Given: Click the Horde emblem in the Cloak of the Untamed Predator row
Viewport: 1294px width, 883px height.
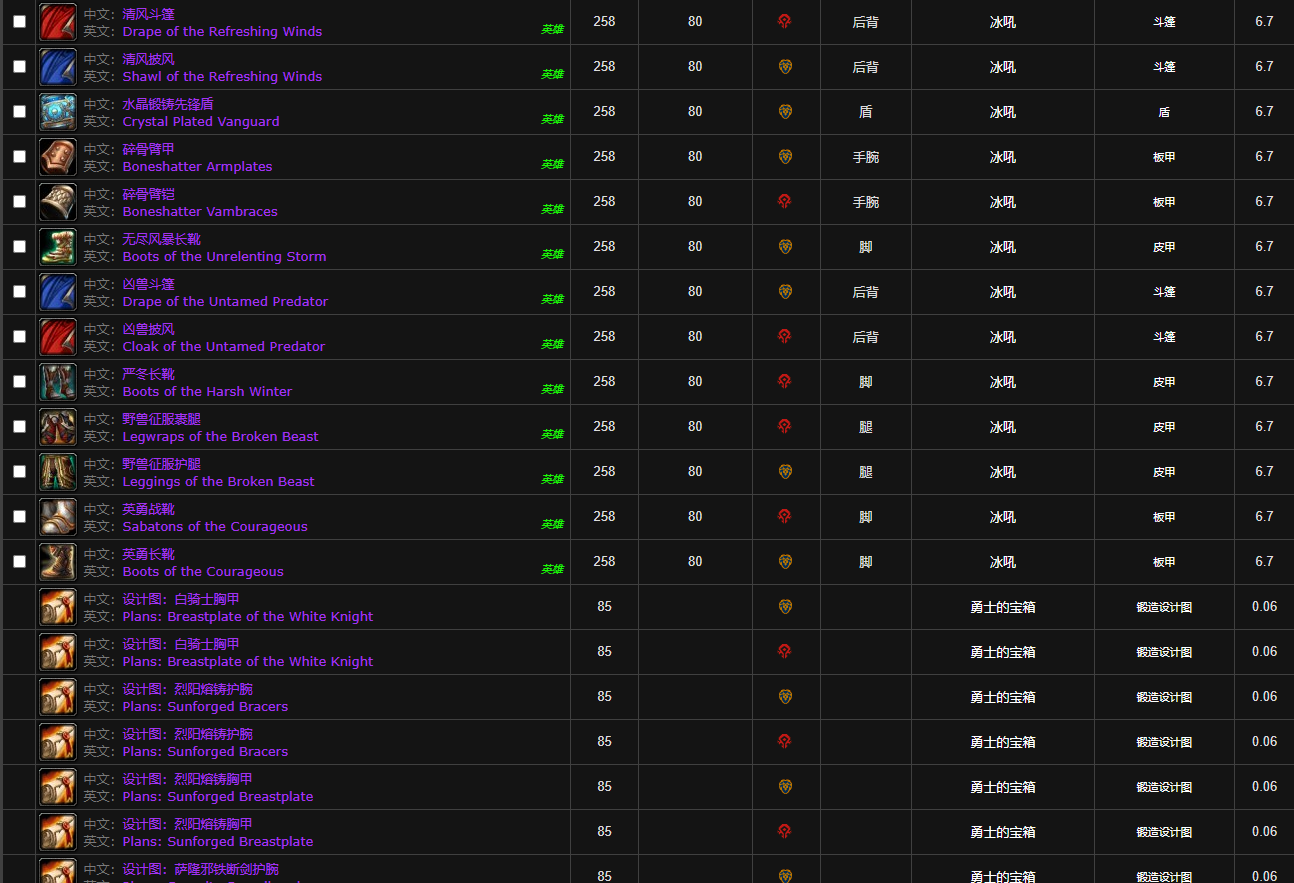Looking at the screenshot, I should [785, 337].
